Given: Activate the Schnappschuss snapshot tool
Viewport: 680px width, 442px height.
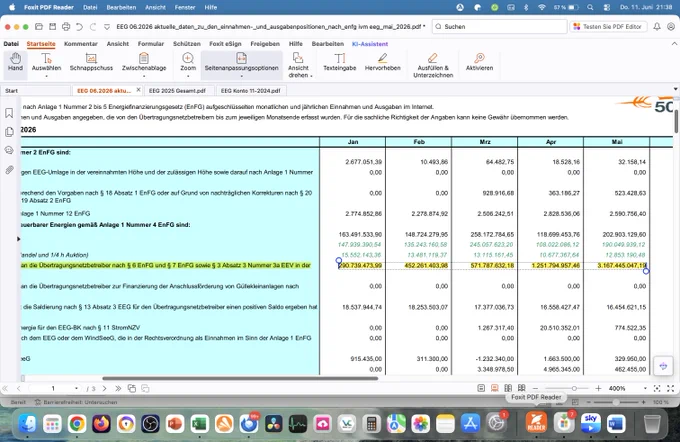Looking at the screenshot, I should pyautogui.click(x=91, y=62).
